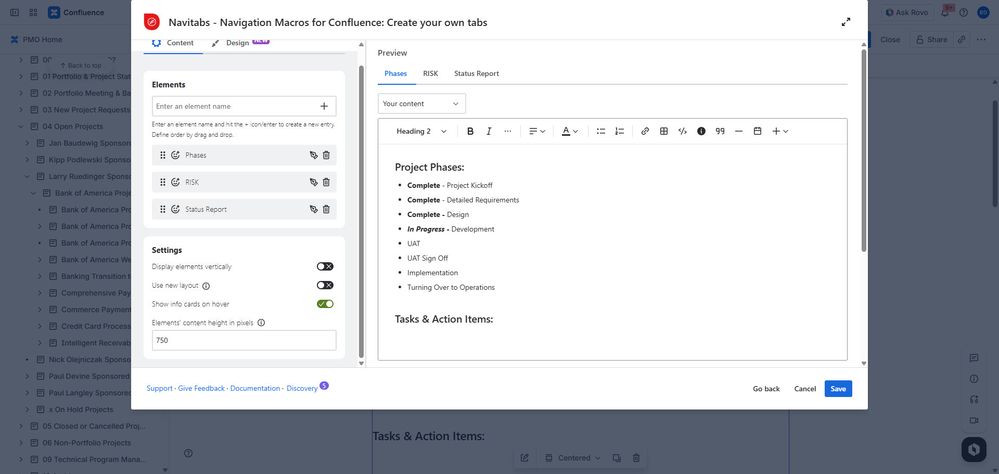The width and height of the screenshot is (999, 474).
Task: Open insert more plus dropdown
Action: [x=780, y=131]
